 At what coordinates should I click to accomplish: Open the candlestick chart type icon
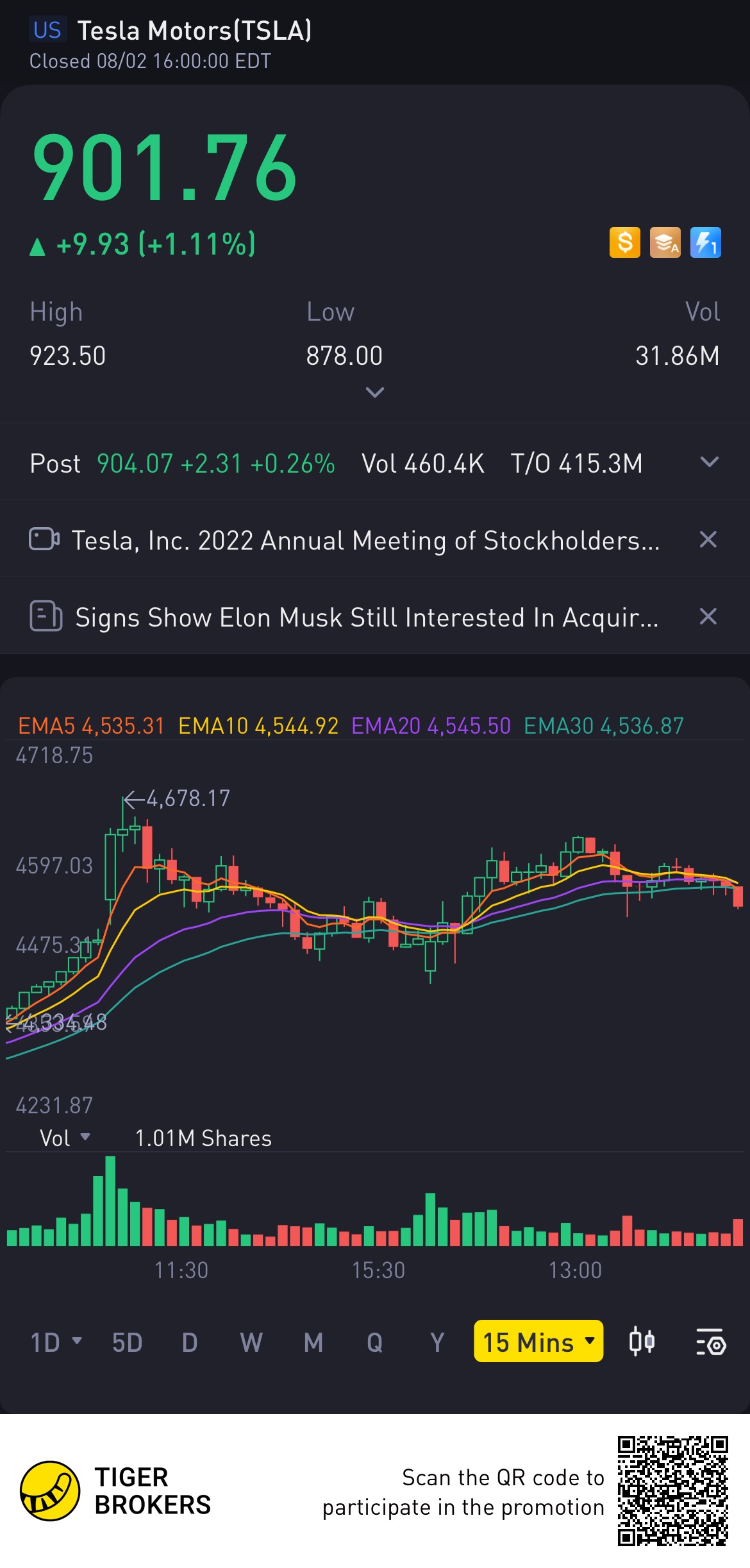[642, 1342]
